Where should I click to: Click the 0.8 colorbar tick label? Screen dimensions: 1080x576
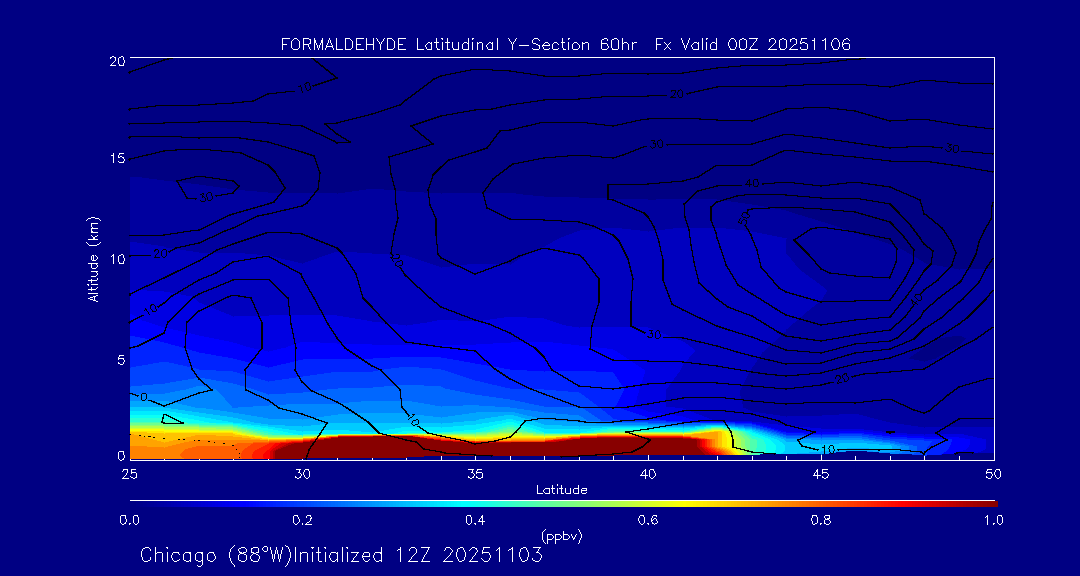tap(822, 520)
